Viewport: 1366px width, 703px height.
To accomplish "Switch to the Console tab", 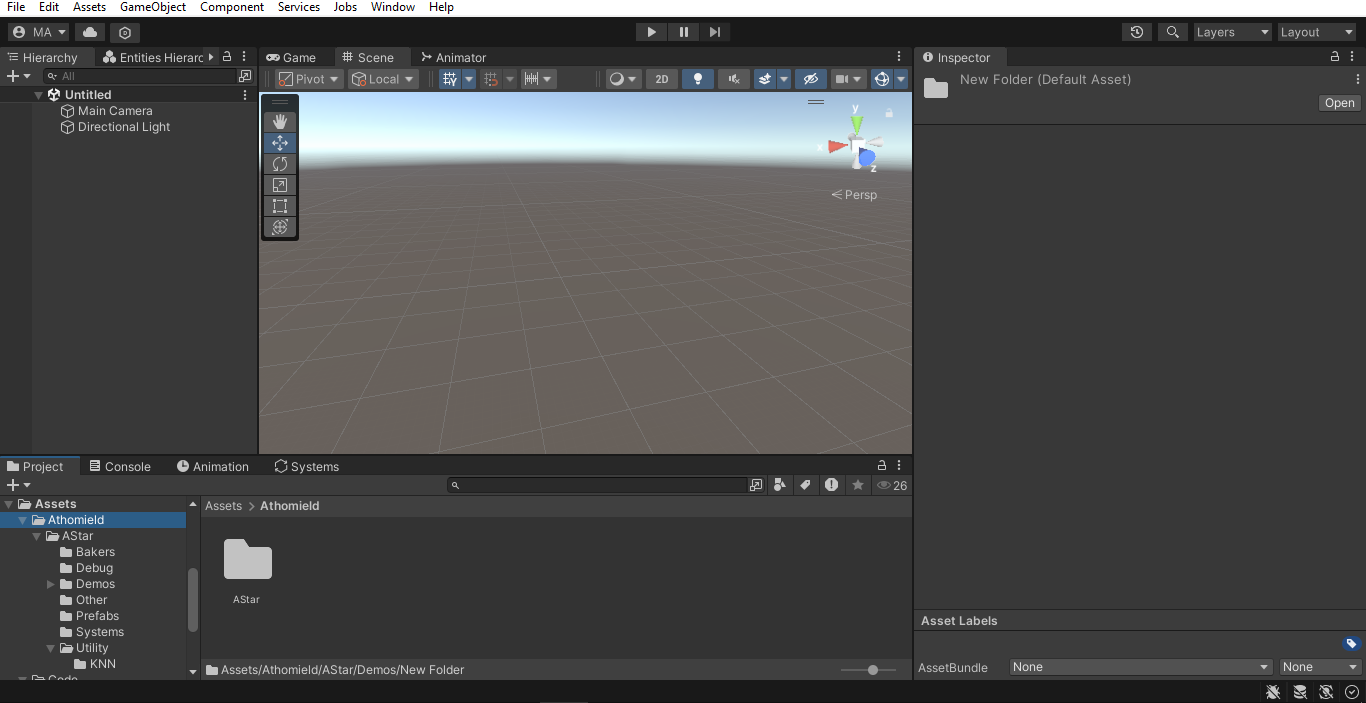I will [x=119, y=467].
